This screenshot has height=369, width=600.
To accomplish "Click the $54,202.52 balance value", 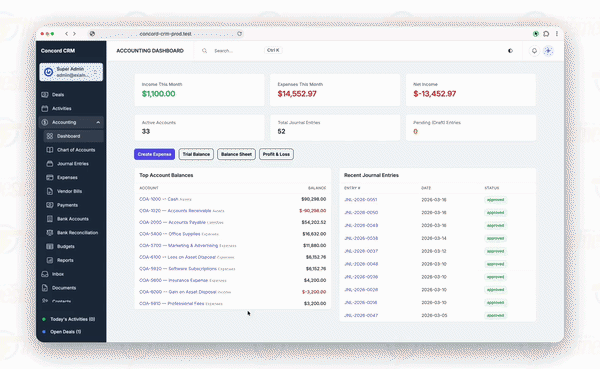I will point(313,222).
